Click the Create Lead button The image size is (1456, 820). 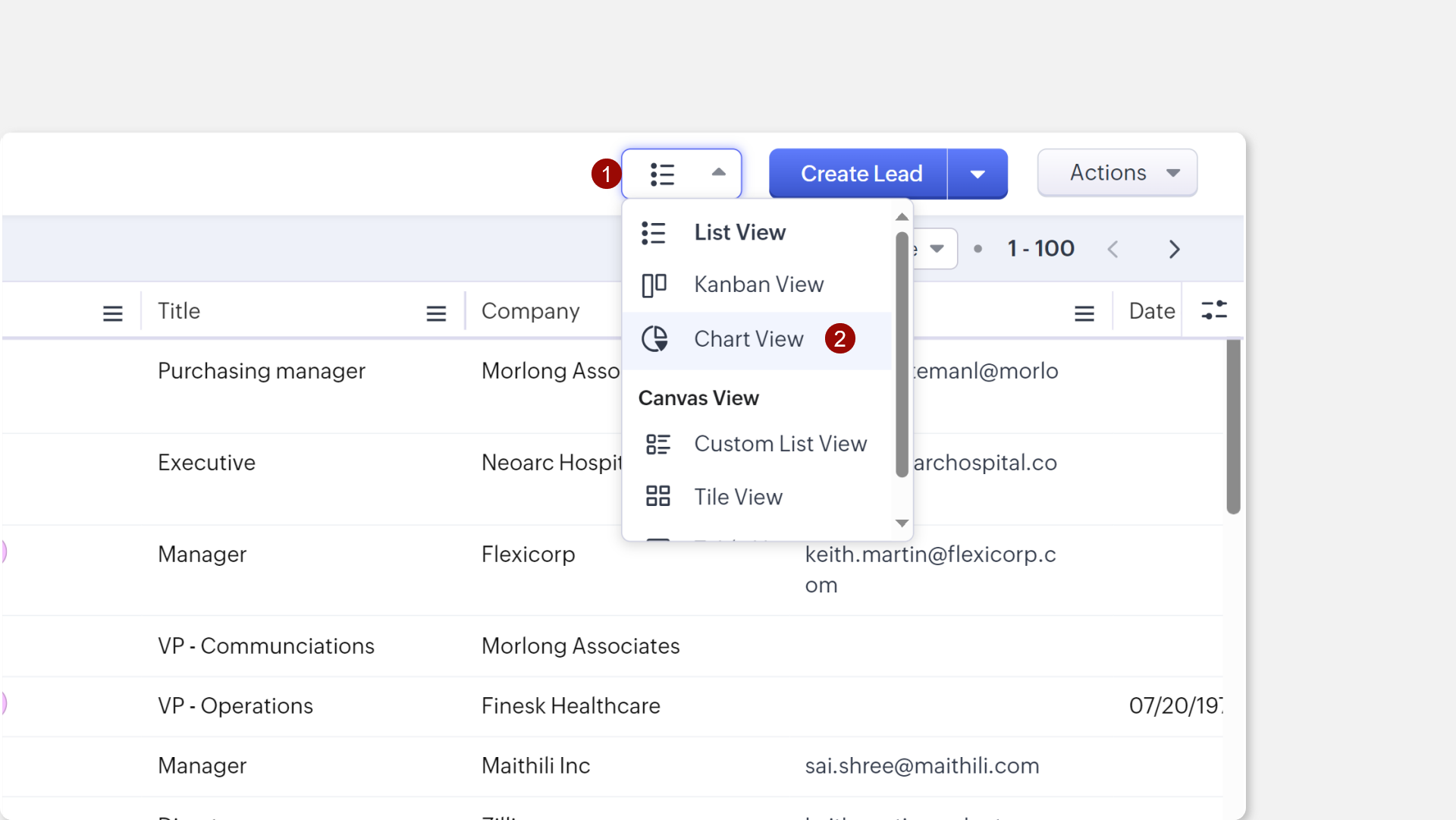[x=861, y=174]
